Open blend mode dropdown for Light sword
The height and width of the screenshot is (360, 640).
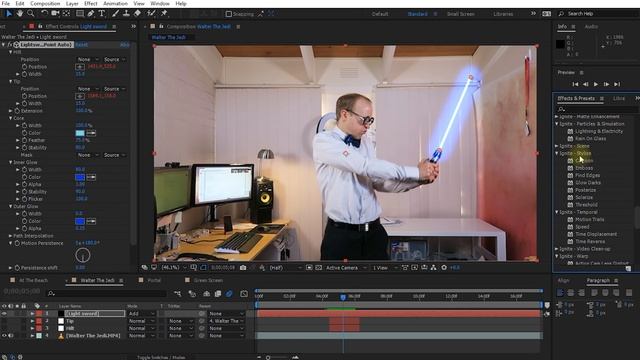141,313
